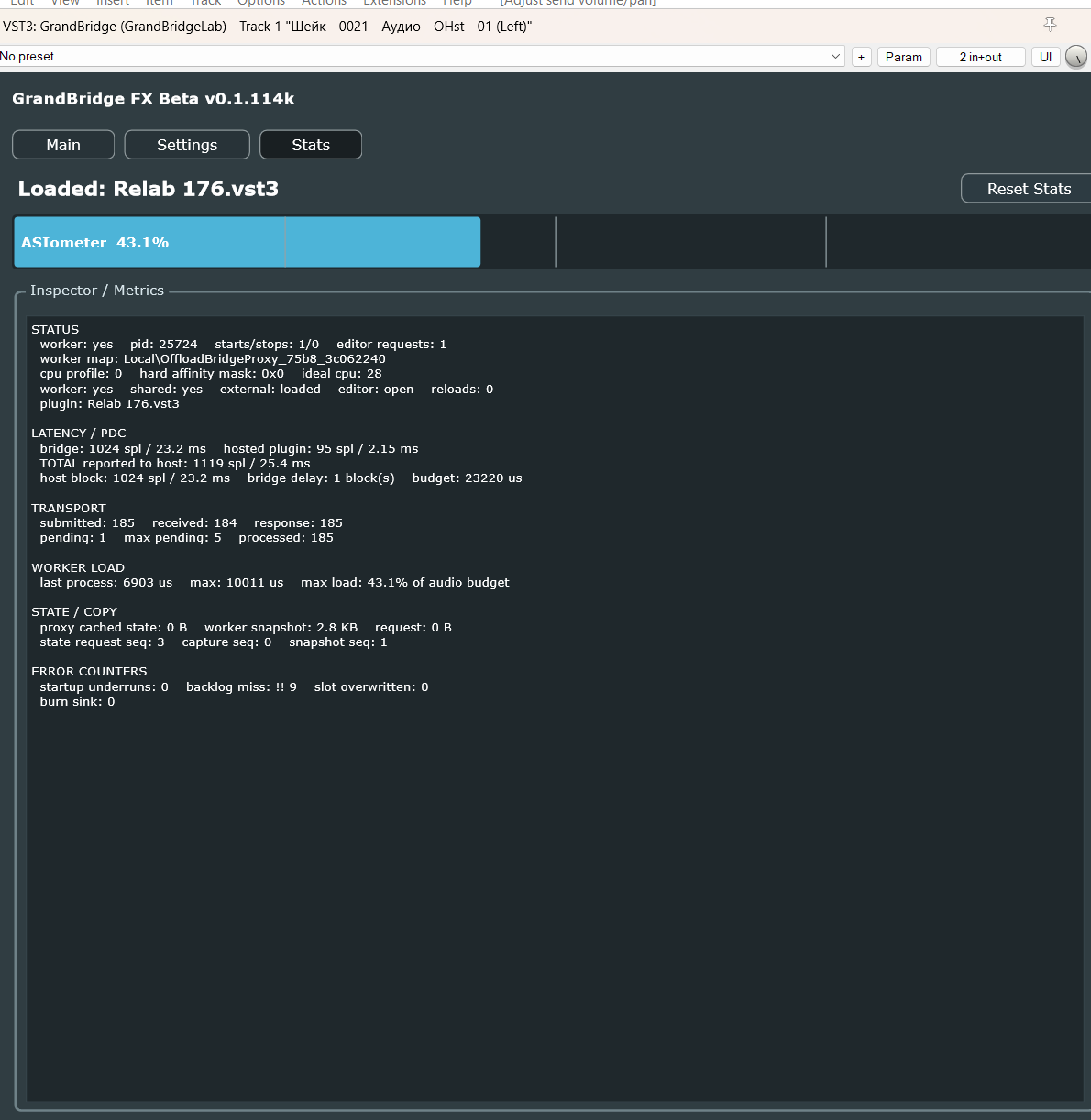Open the Extensions menu
Image resolution: width=1091 pixels, height=1120 pixels.
point(395,3)
